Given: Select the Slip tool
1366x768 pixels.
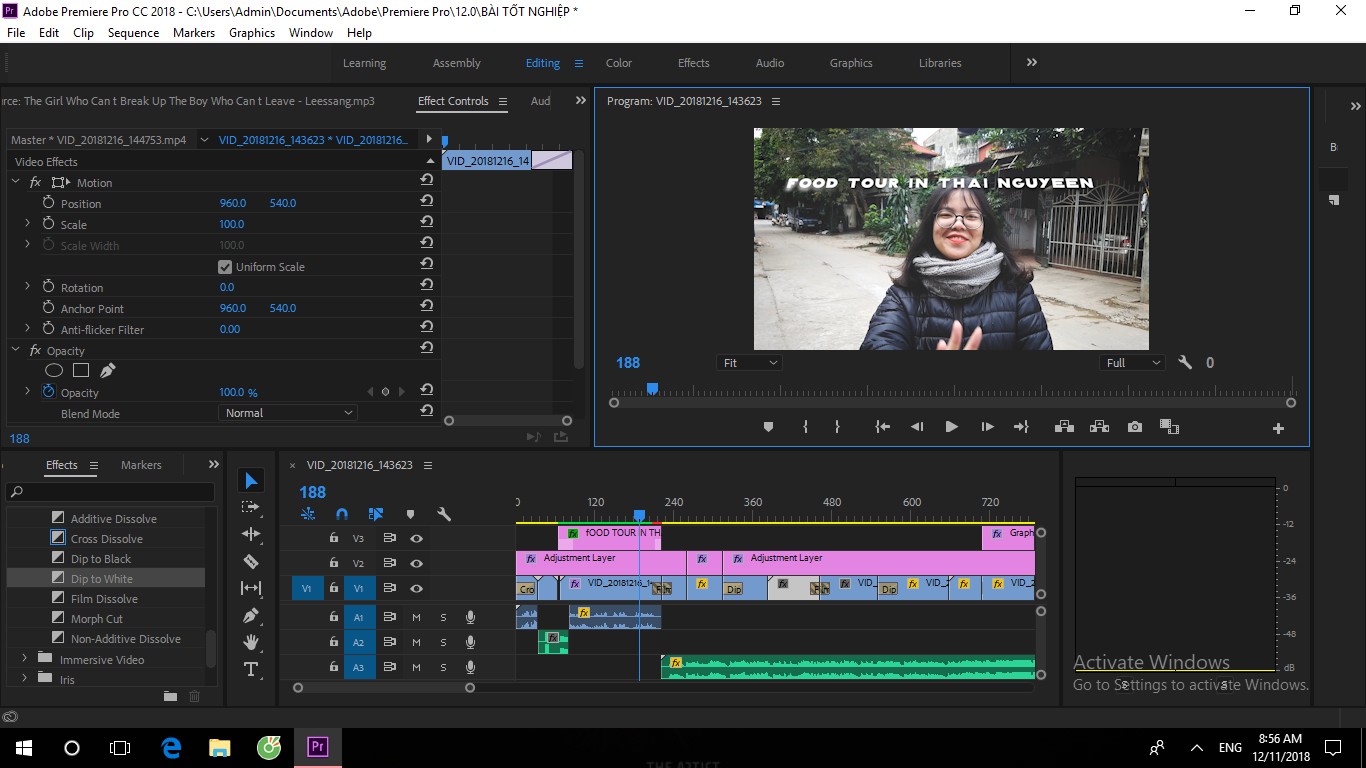Looking at the screenshot, I should pos(251,588).
